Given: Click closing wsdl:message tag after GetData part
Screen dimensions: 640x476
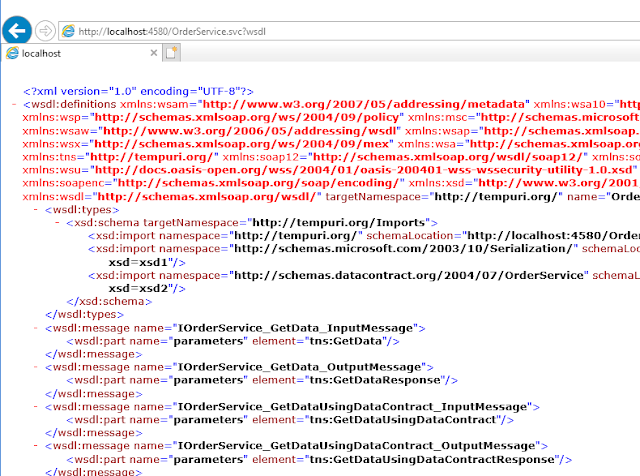Looking at the screenshot, I should click(x=93, y=354).
